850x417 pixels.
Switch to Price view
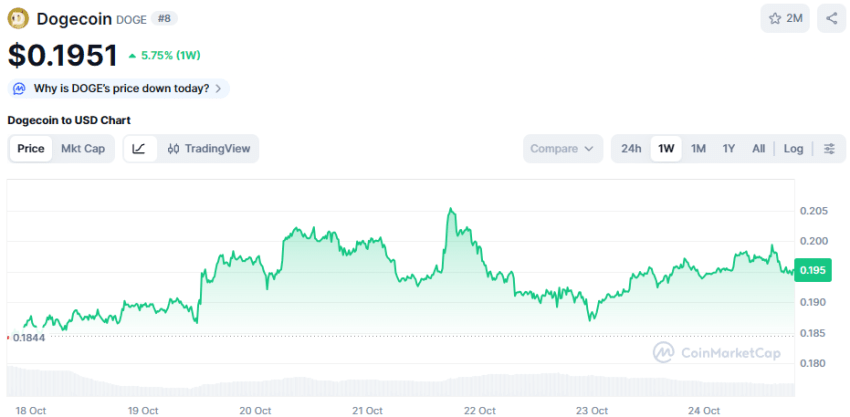[31, 149]
